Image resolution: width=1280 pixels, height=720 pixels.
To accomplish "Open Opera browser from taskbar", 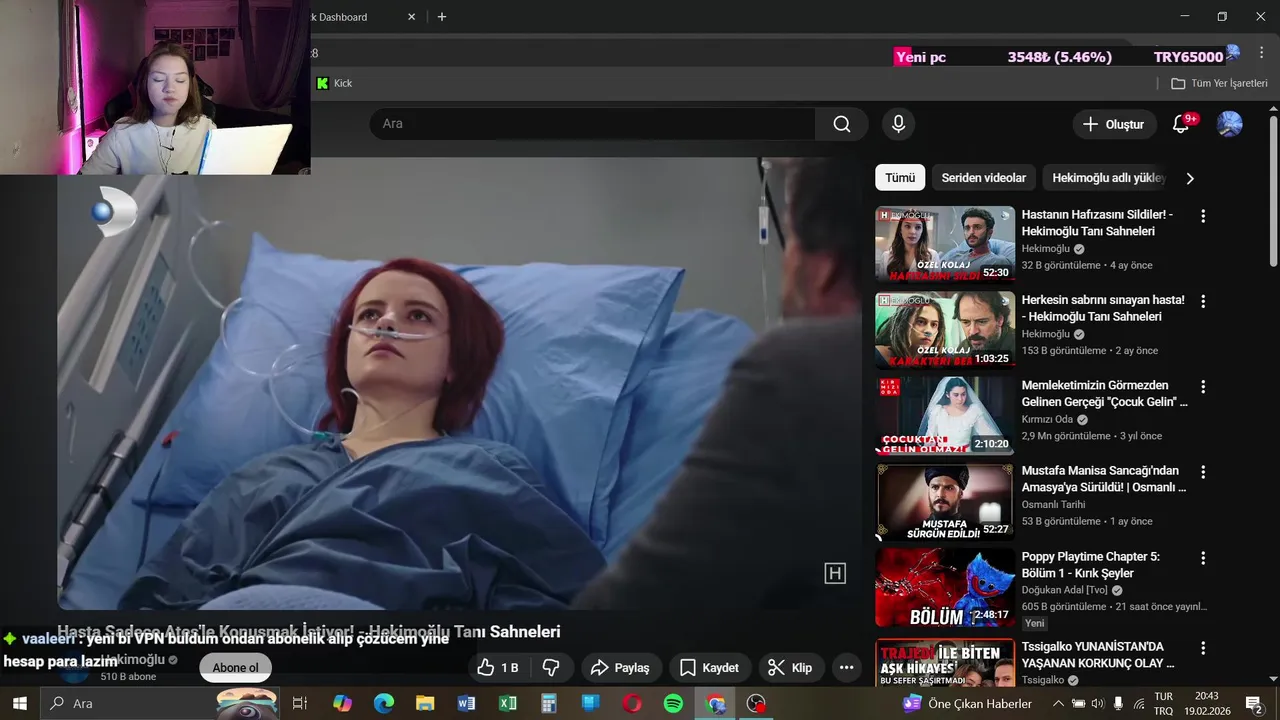I will point(632,703).
